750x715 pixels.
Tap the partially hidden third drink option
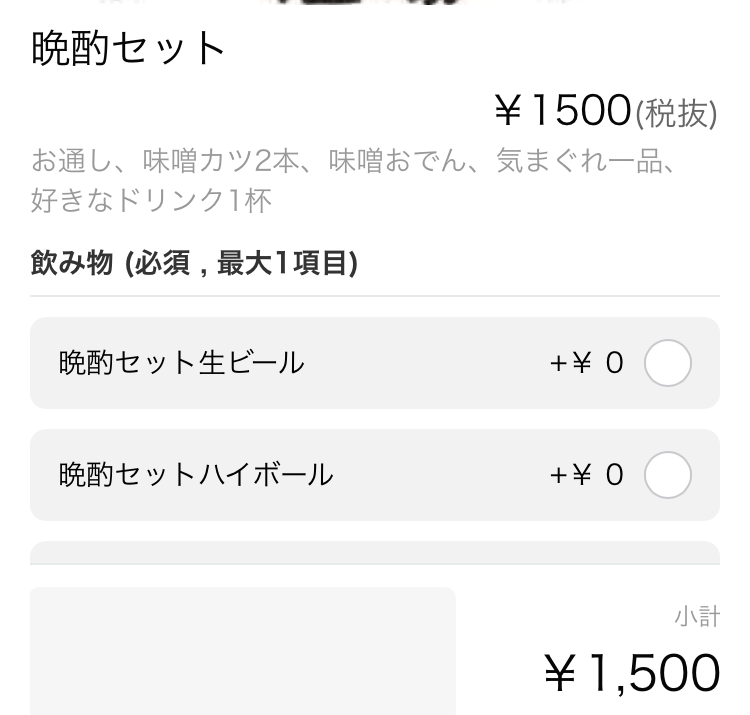tap(375, 553)
